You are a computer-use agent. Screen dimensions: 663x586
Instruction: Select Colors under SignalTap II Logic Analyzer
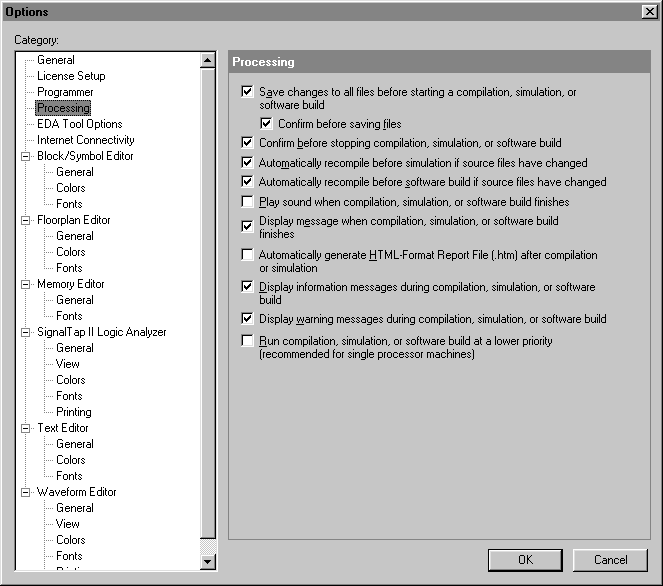coord(71,380)
